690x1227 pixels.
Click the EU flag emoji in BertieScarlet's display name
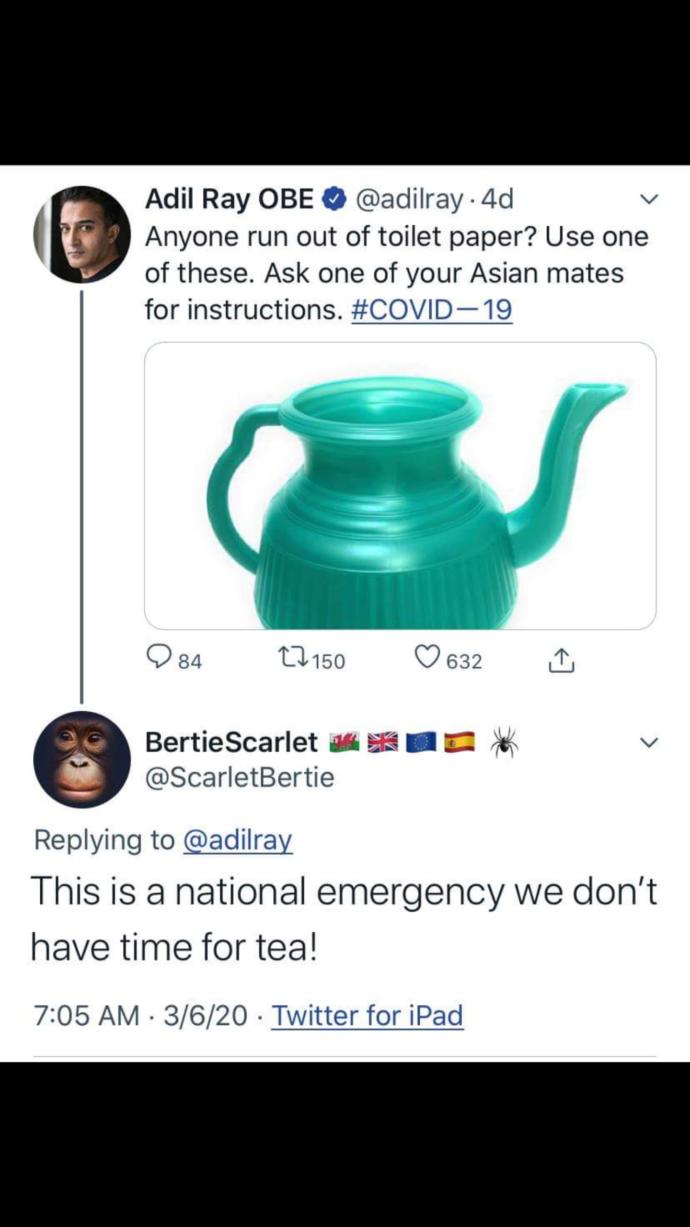click(x=418, y=744)
